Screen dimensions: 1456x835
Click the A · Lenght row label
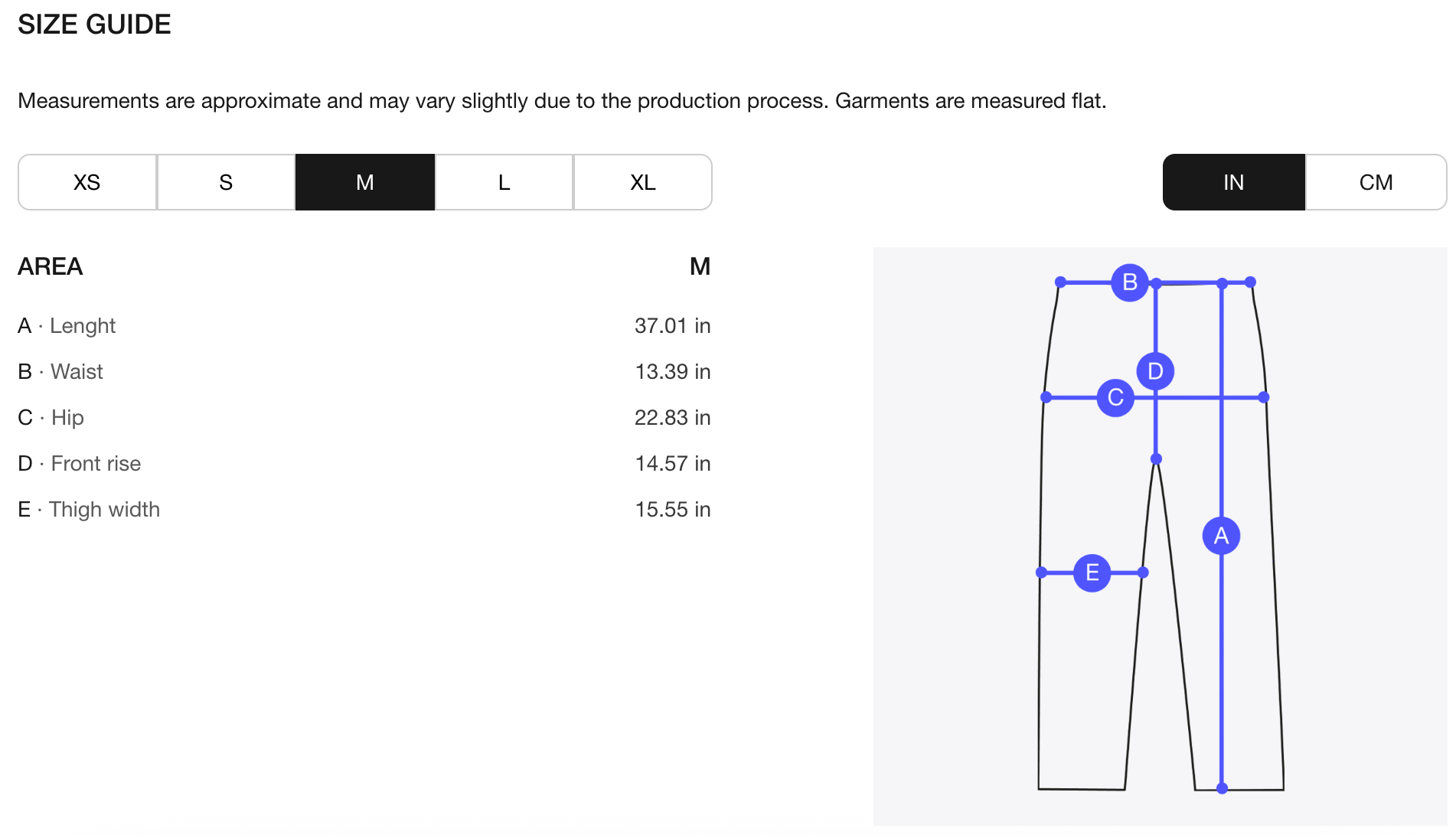pyautogui.click(x=67, y=326)
